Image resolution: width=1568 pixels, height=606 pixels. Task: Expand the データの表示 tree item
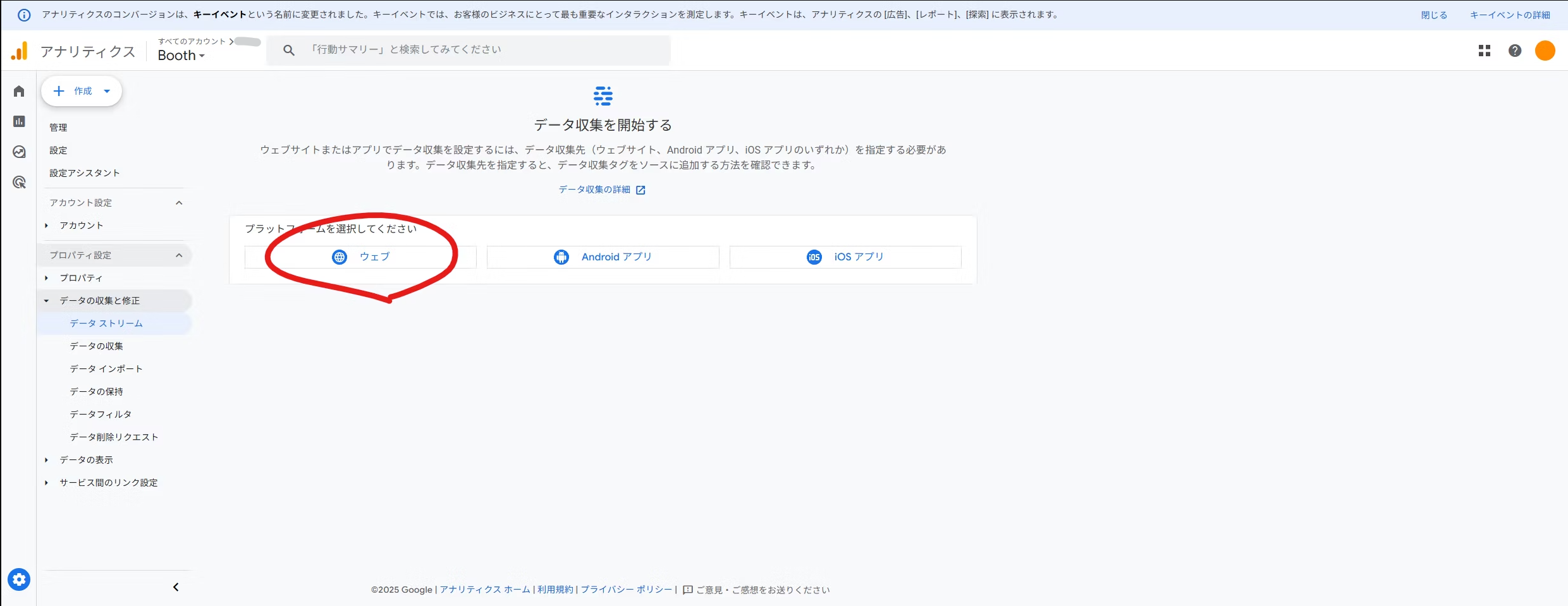click(x=46, y=460)
